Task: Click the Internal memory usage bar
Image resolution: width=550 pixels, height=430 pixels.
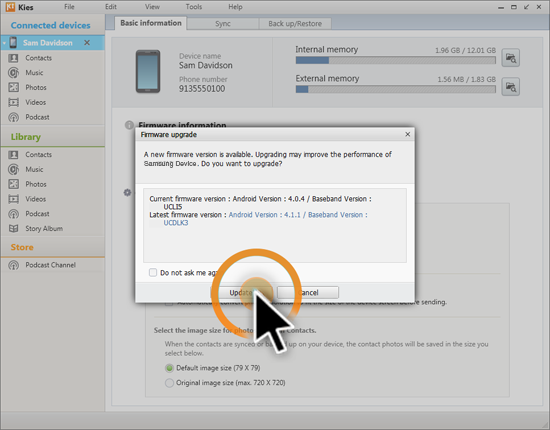Action: (x=396, y=60)
